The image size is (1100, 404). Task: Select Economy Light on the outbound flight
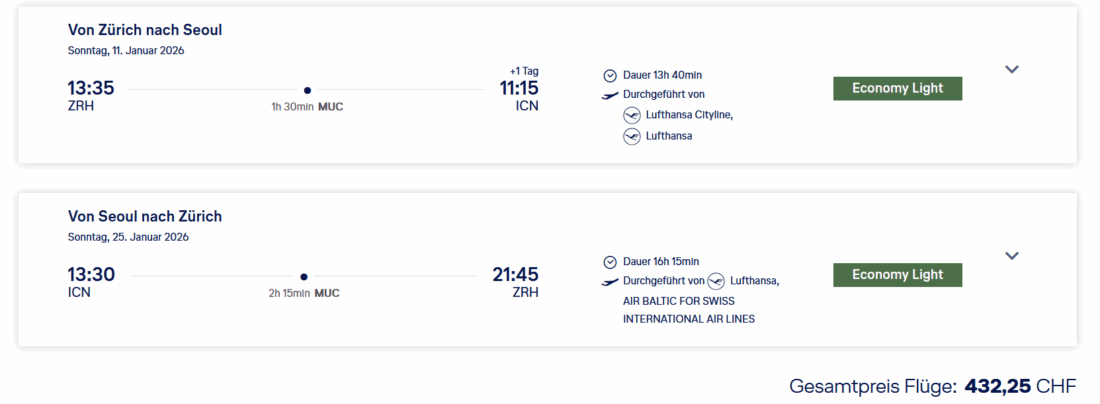coord(897,88)
